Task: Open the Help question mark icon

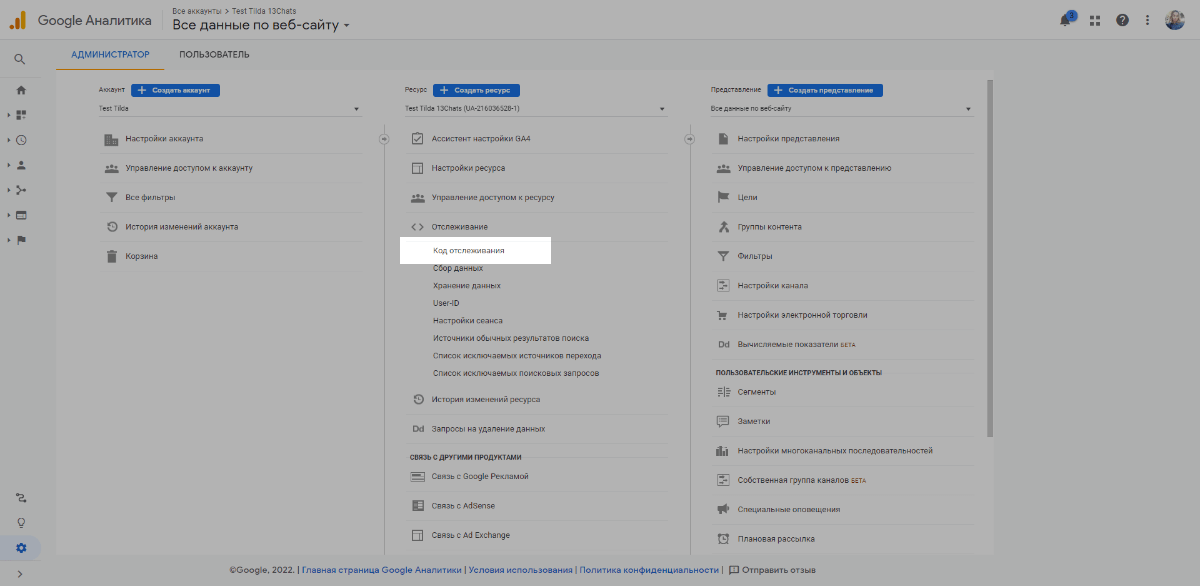Action: (1122, 20)
